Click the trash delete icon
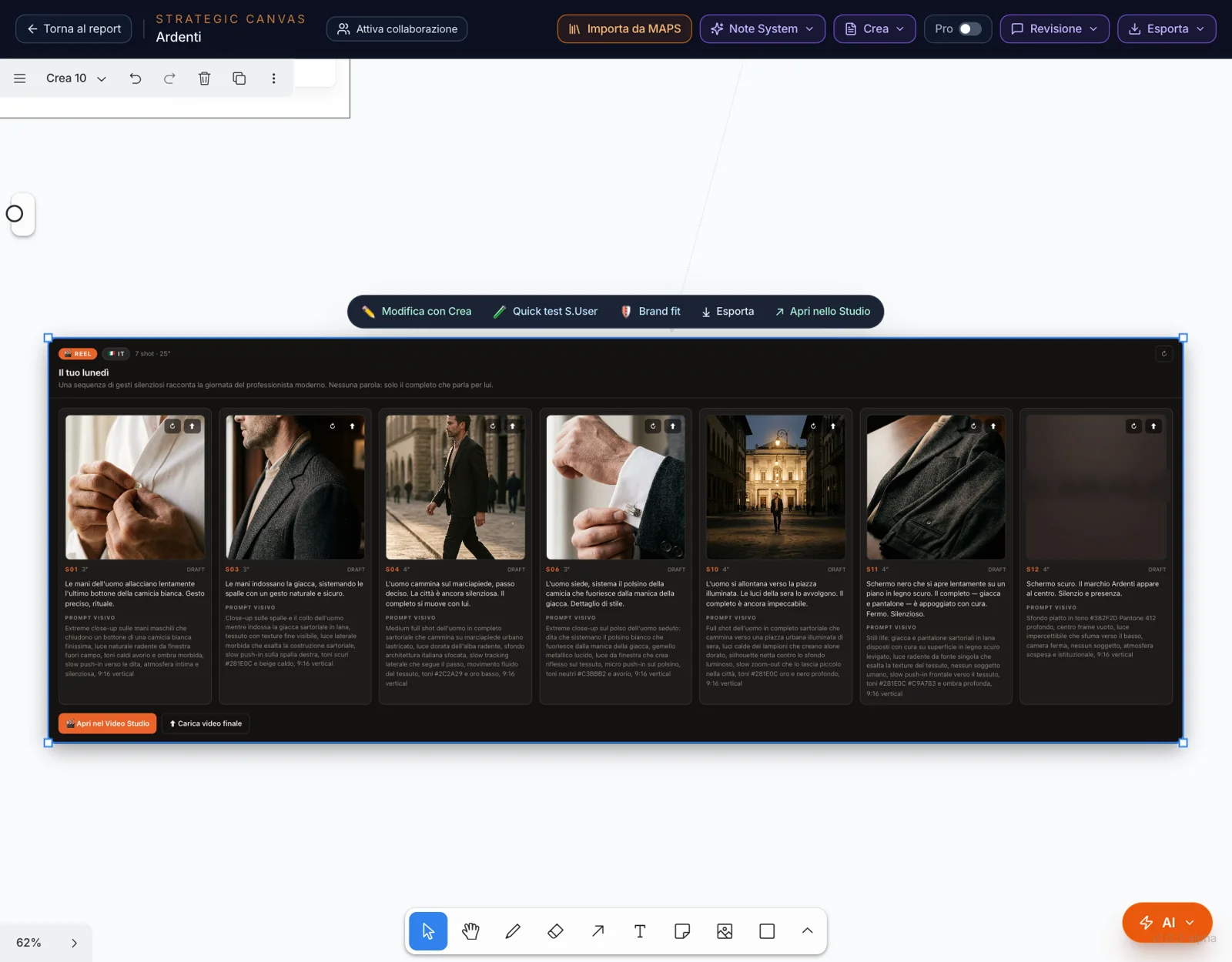 204,78
